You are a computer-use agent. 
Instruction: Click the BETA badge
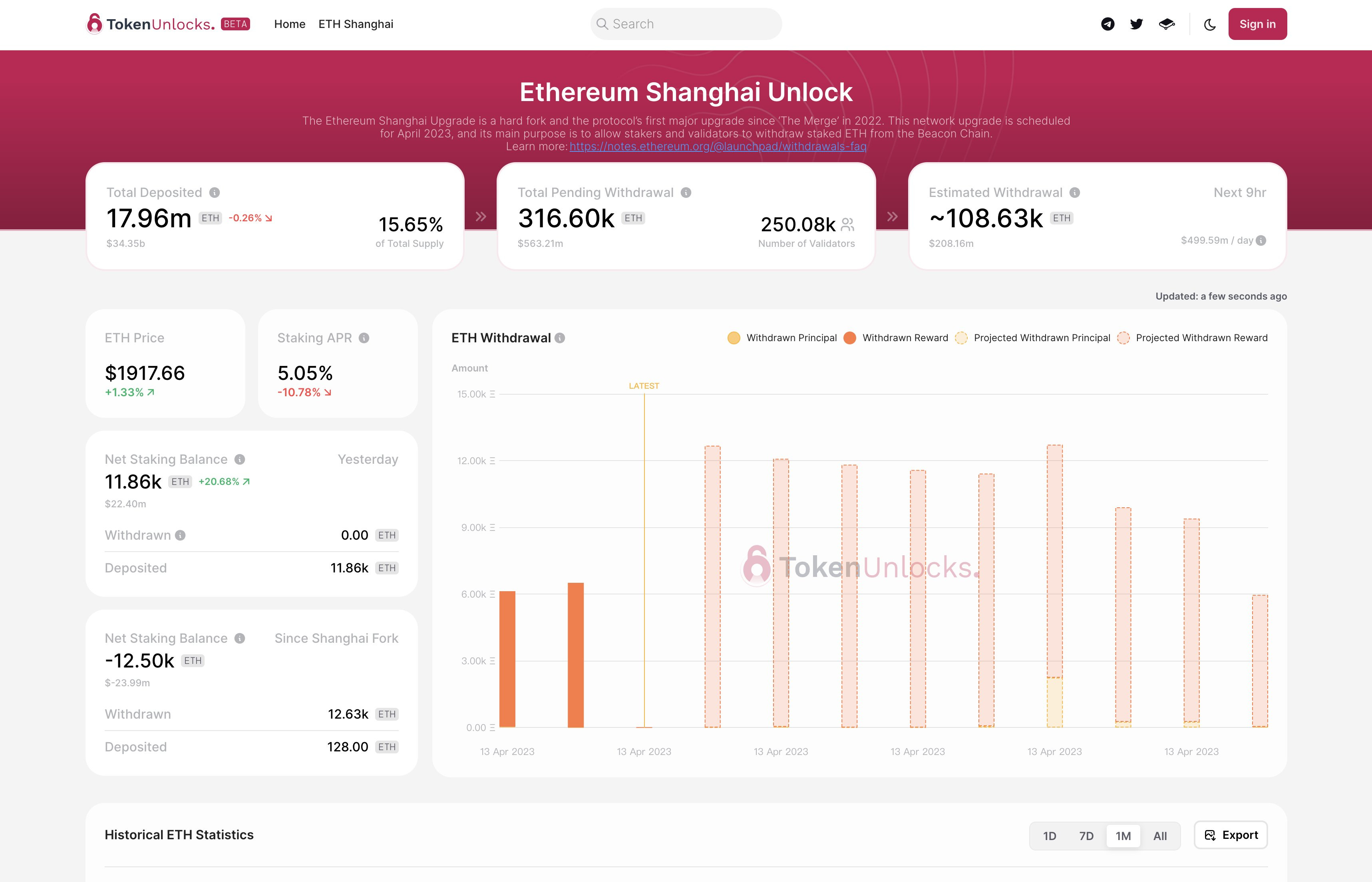pyautogui.click(x=235, y=24)
